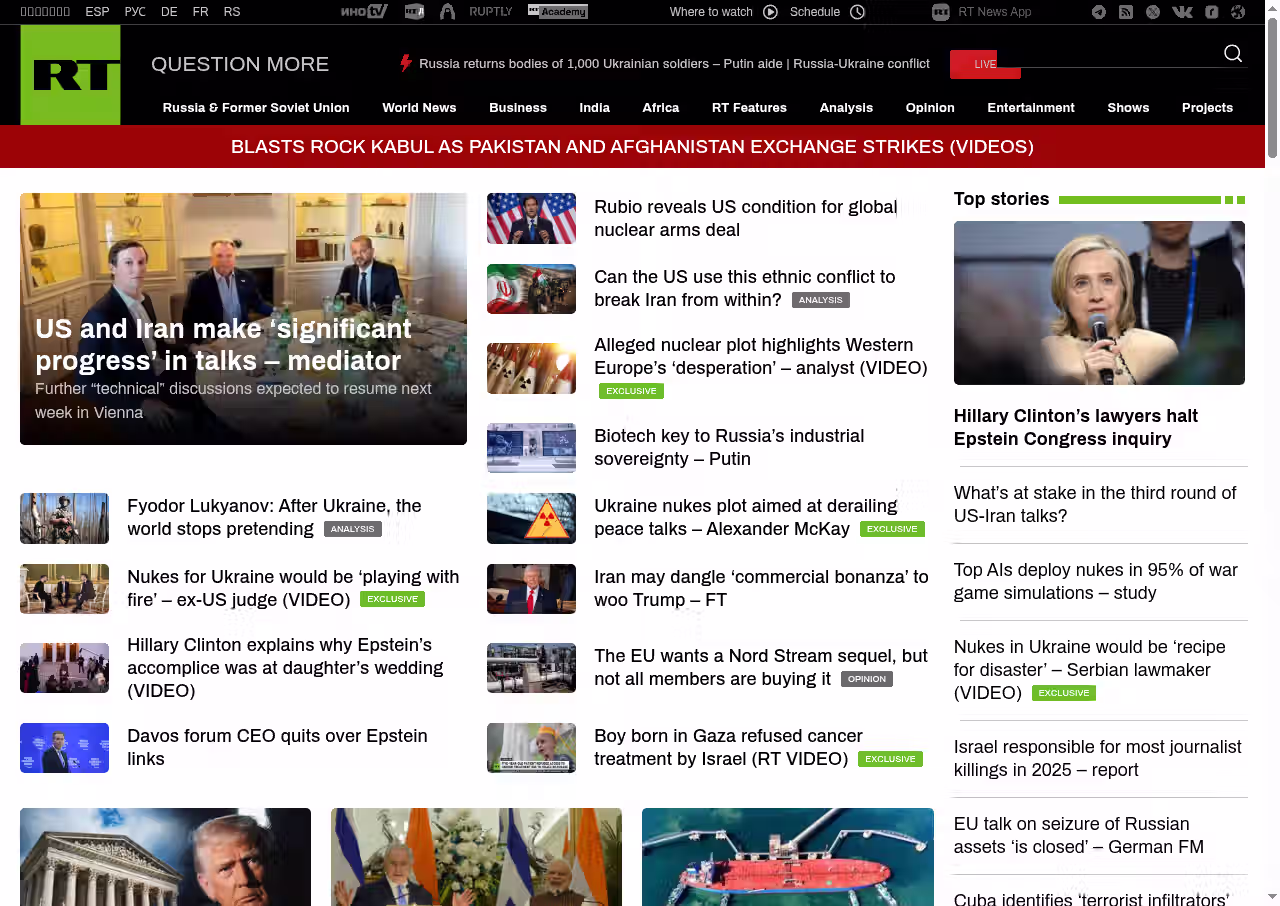Open the Hillary Clinton top story thumbnail

1099,303
